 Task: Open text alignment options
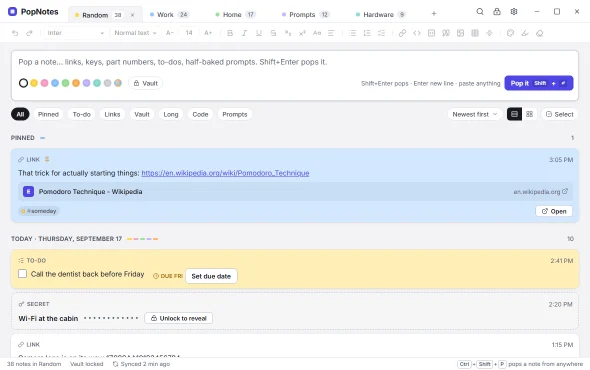331,33
